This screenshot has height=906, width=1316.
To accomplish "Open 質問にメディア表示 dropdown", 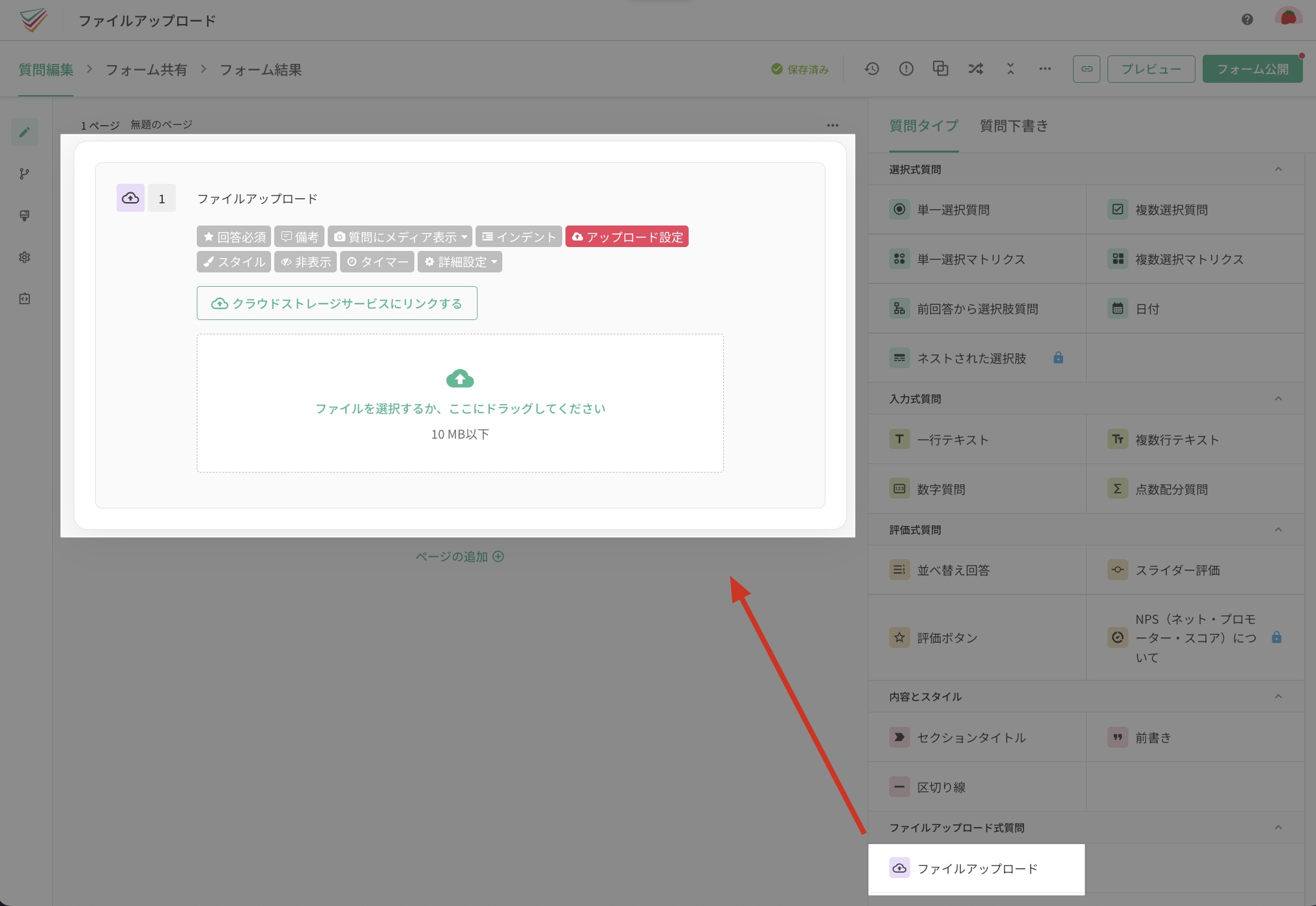I will tap(400, 237).
